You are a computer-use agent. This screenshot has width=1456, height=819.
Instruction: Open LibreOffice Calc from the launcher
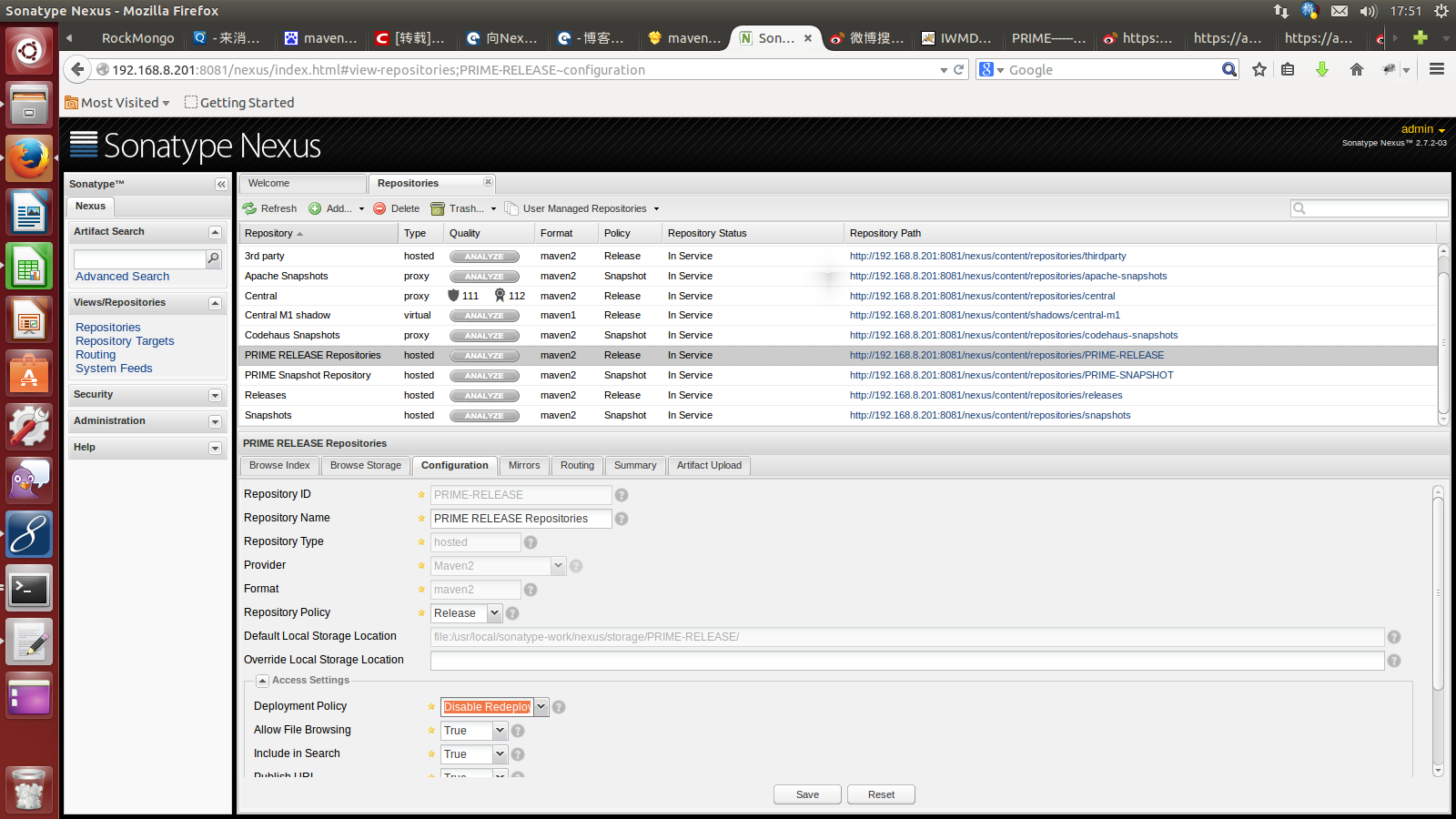pyautogui.click(x=29, y=267)
